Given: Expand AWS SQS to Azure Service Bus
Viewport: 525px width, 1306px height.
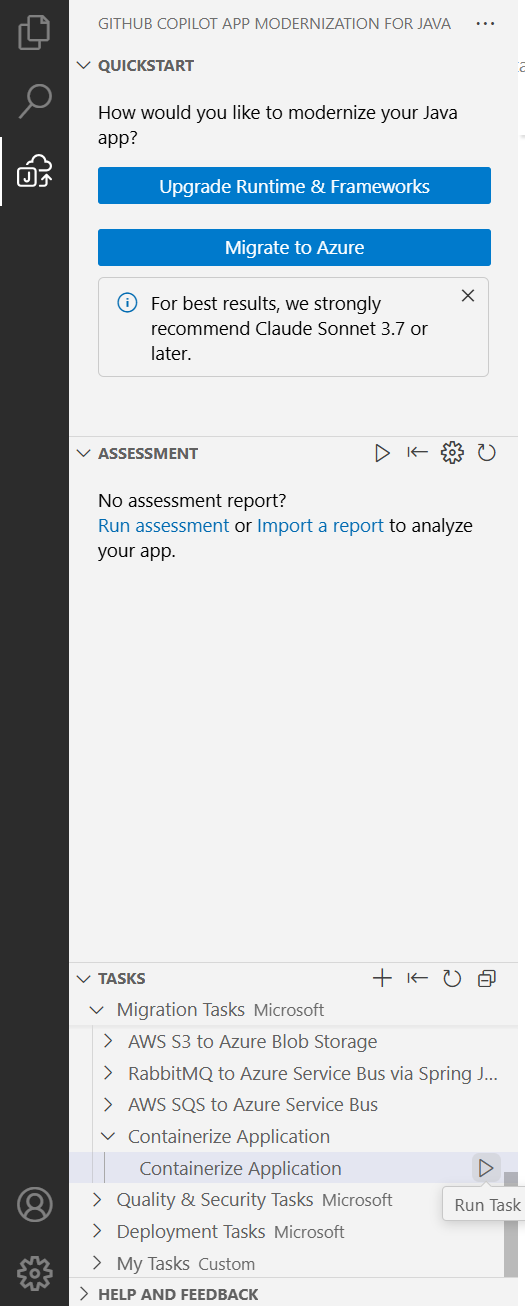Looking at the screenshot, I should click(108, 1105).
